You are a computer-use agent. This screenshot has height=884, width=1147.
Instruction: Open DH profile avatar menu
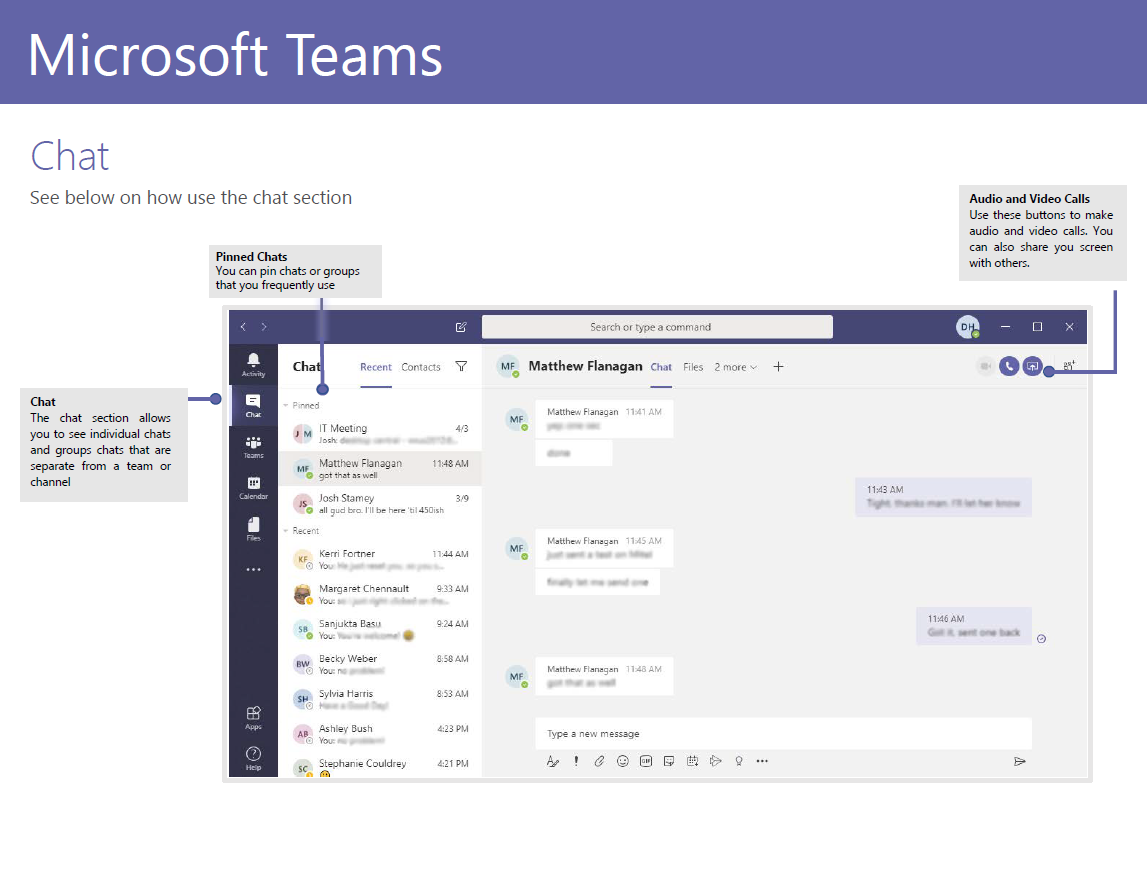968,327
